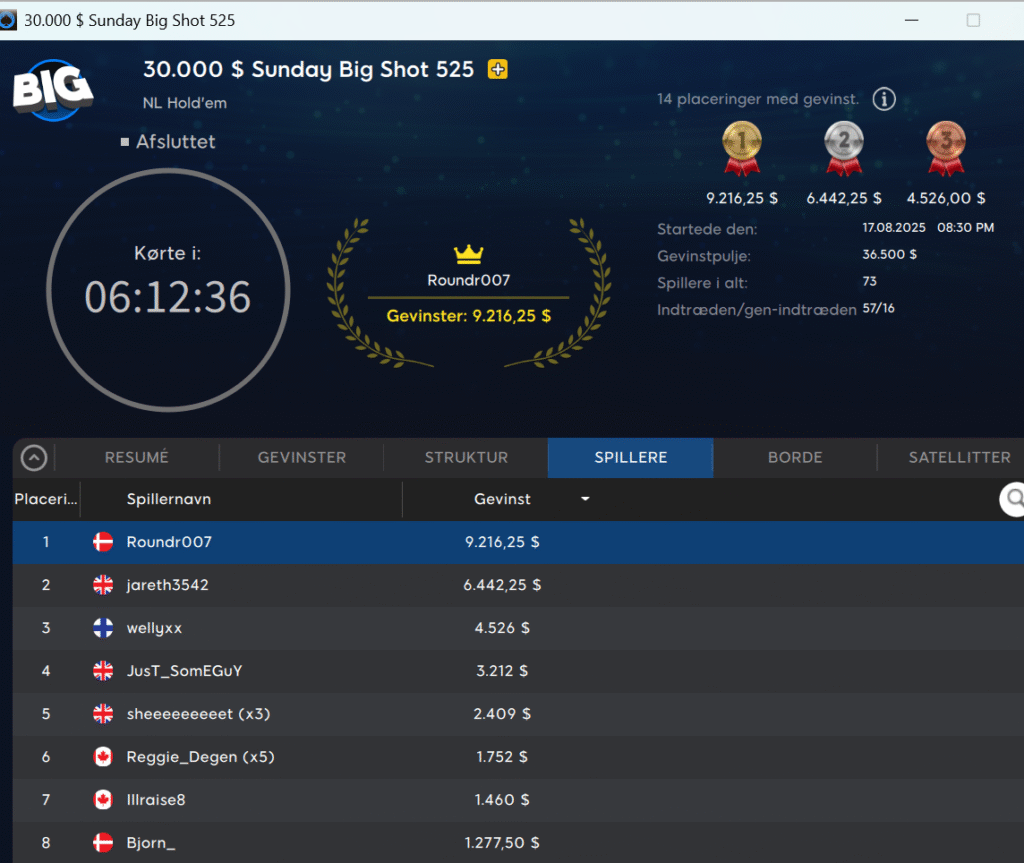Click the gold first place medal
Viewport: 1024px width, 863px height.
pos(741,145)
